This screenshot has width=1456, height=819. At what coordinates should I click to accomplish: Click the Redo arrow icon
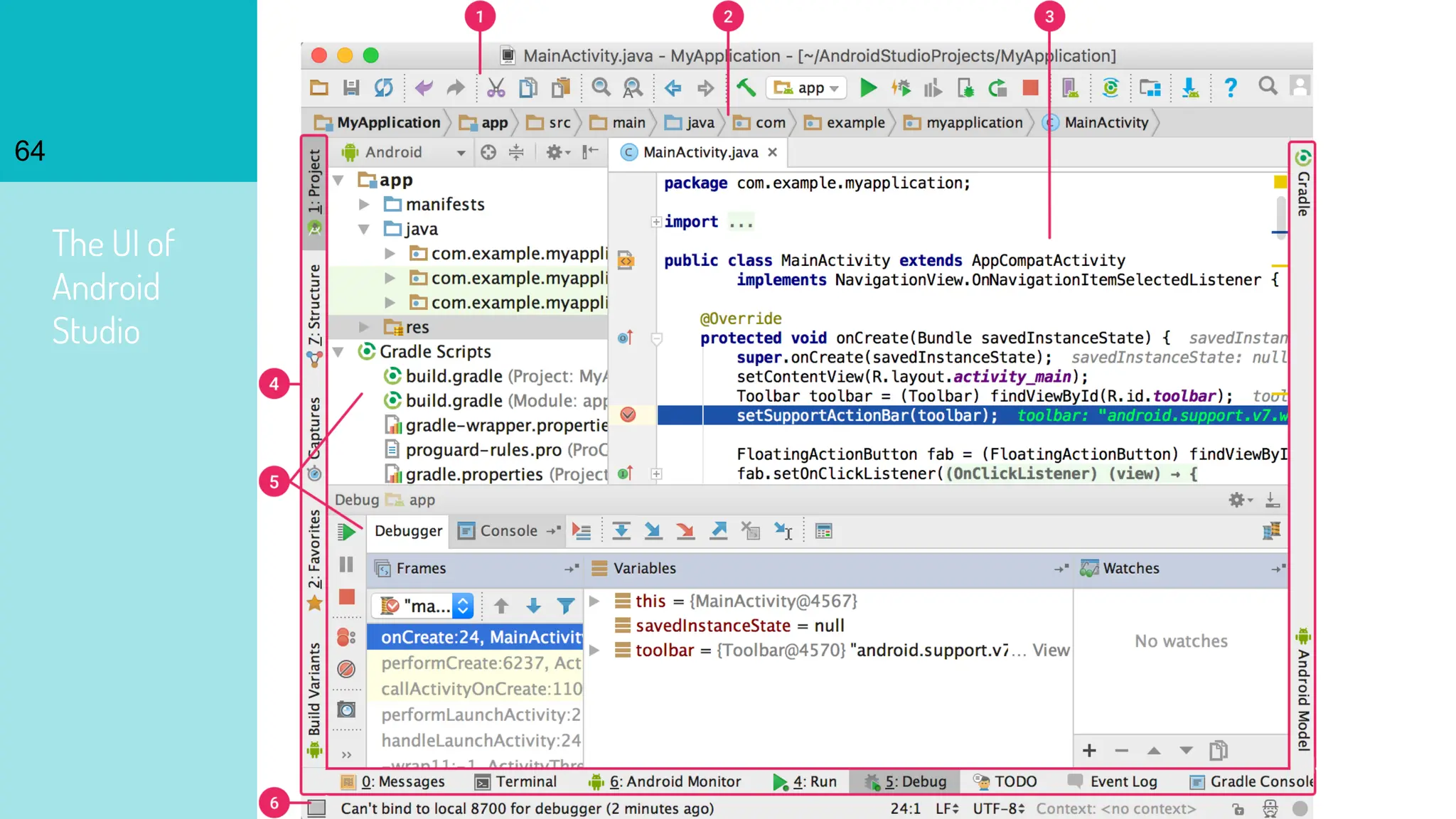[x=456, y=88]
